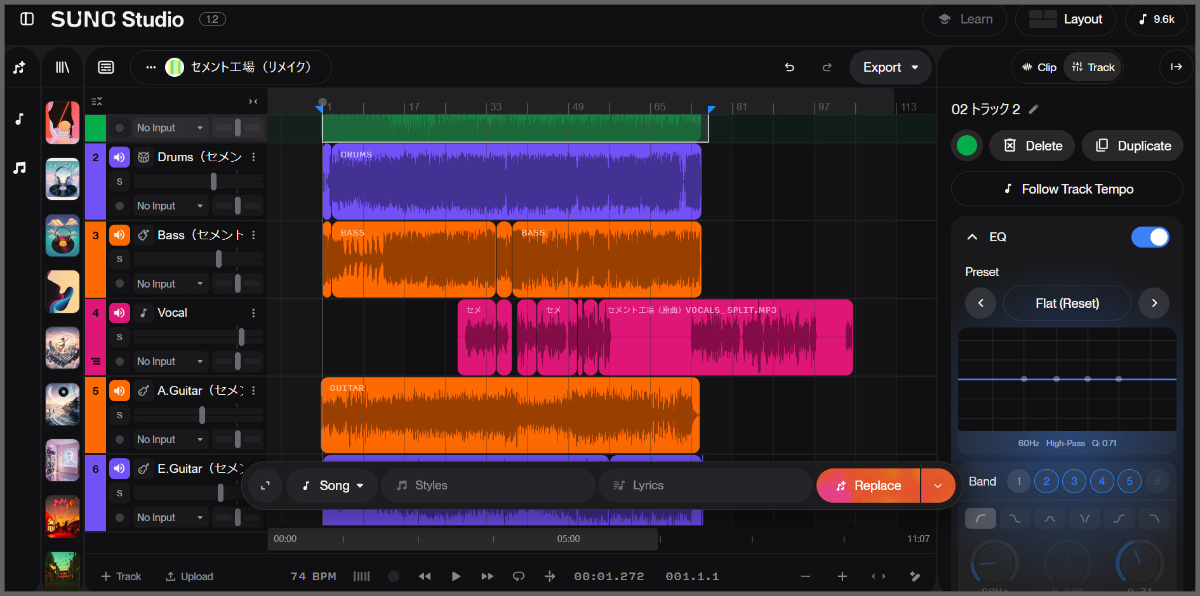Open the library shelves icon
The width and height of the screenshot is (1200, 596).
click(x=62, y=67)
